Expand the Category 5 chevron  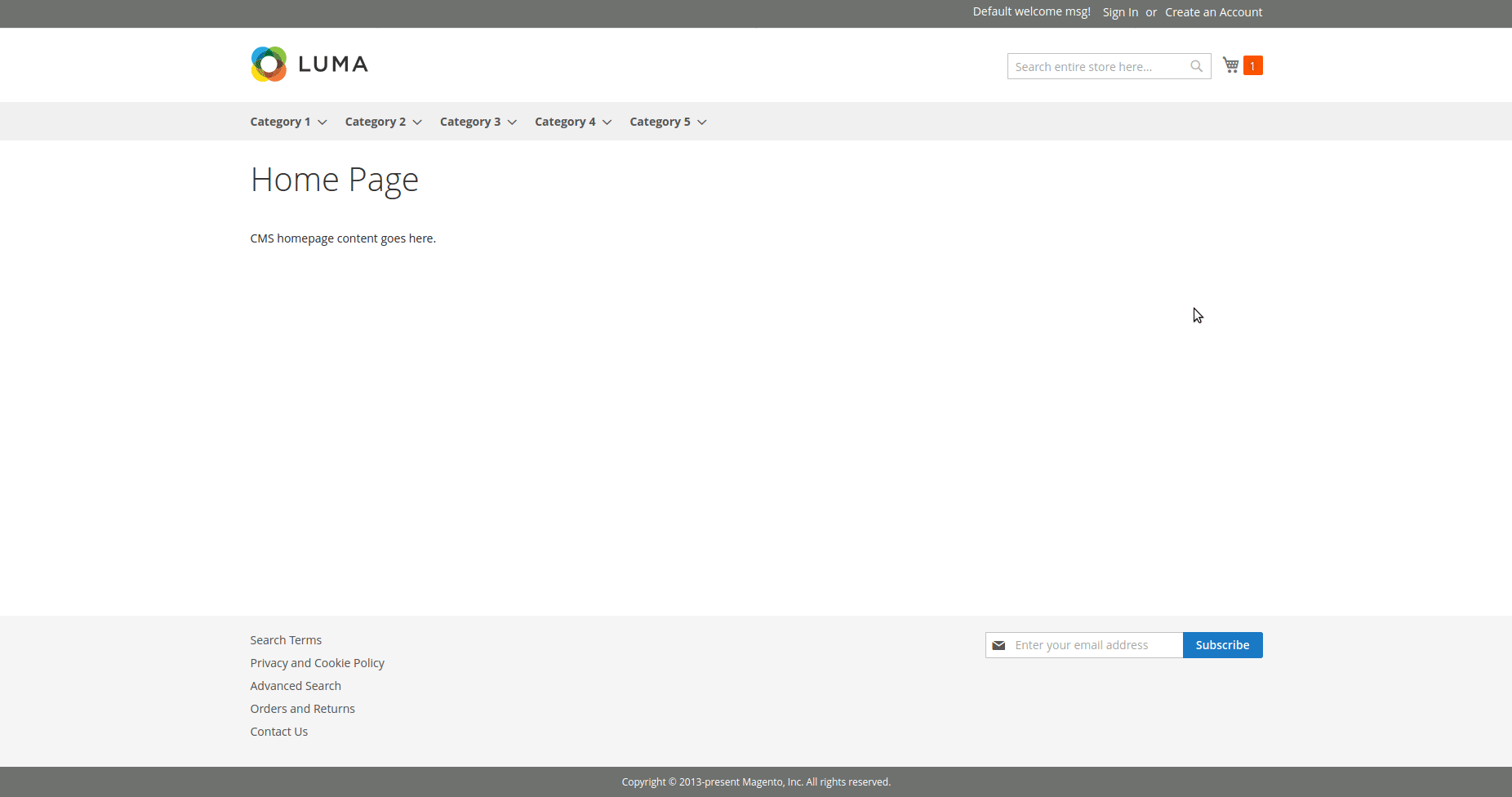(x=702, y=122)
